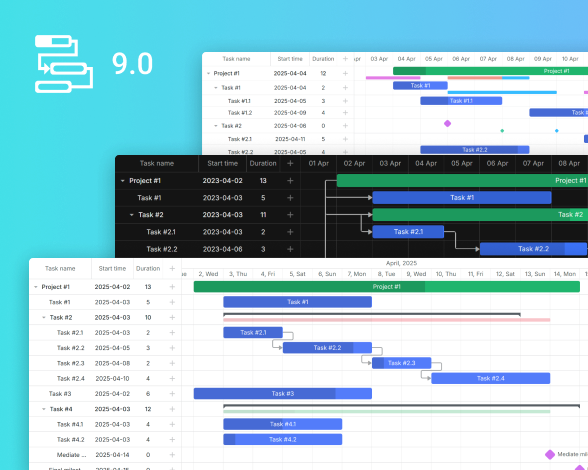The image size is (588, 470).
Task: Collapse Project #1 in the bottom chart
Action: (x=36, y=287)
